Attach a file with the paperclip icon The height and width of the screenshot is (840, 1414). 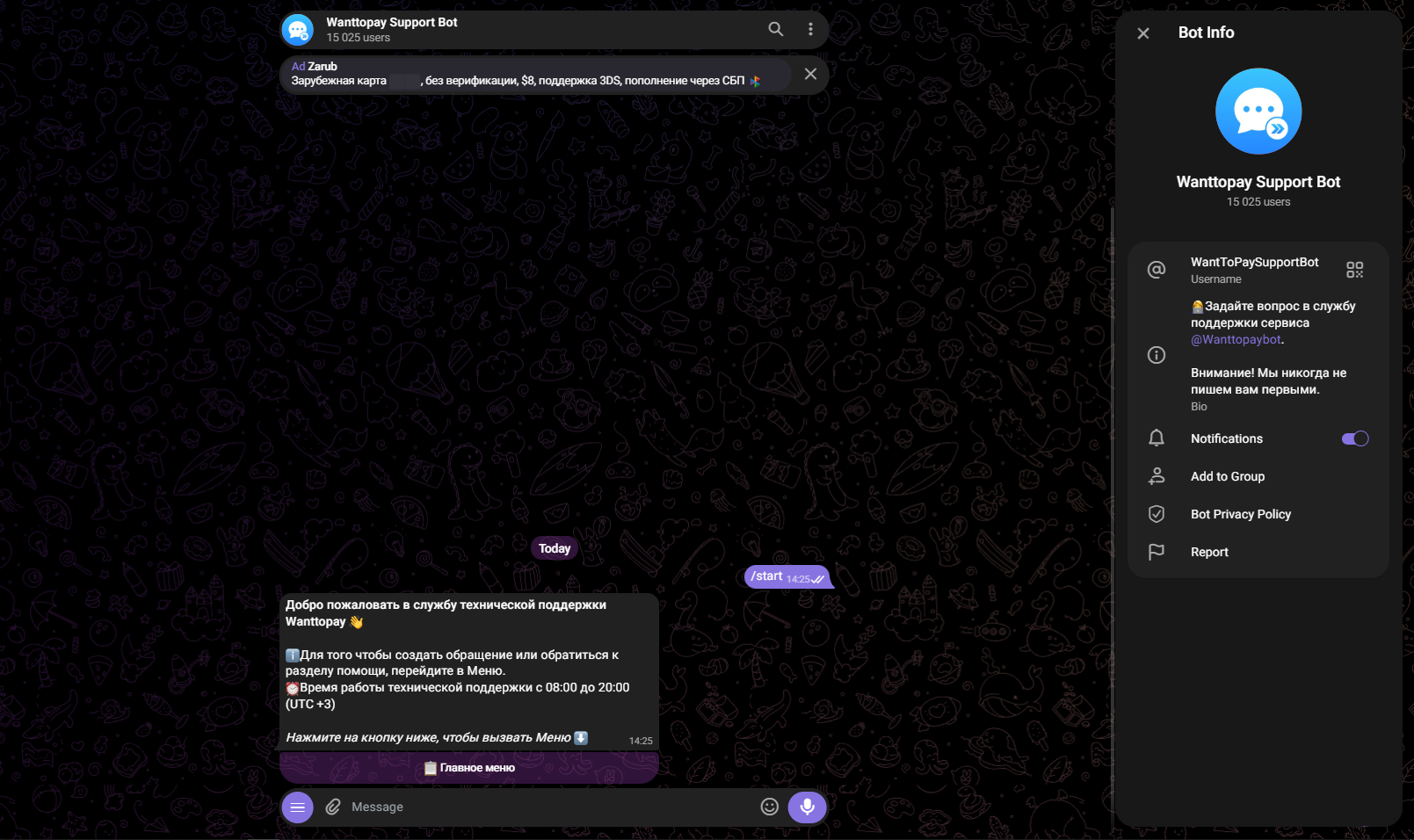(x=333, y=807)
